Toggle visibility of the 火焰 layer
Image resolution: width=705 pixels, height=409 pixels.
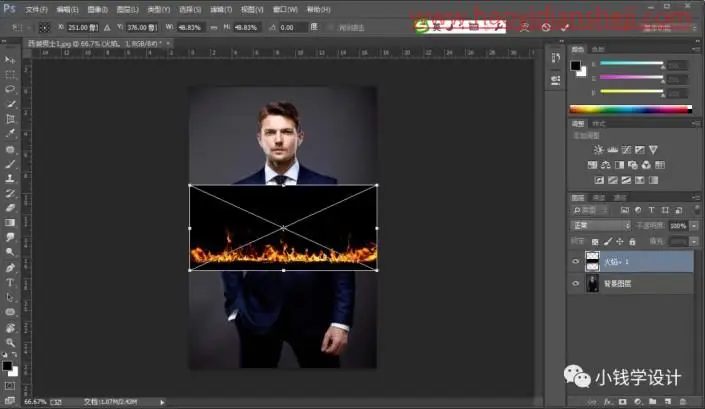tap(576, 262)
